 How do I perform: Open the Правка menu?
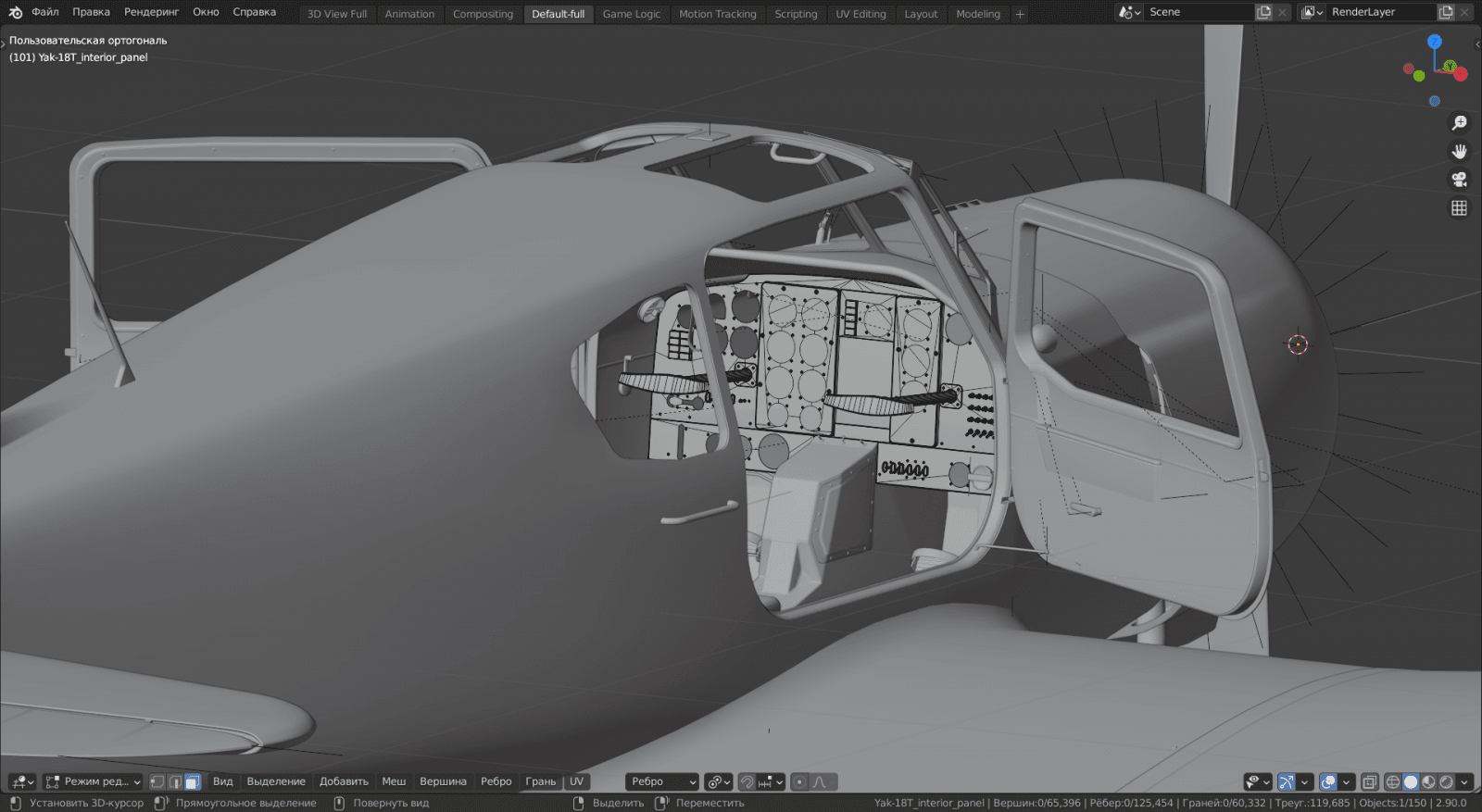91,12
